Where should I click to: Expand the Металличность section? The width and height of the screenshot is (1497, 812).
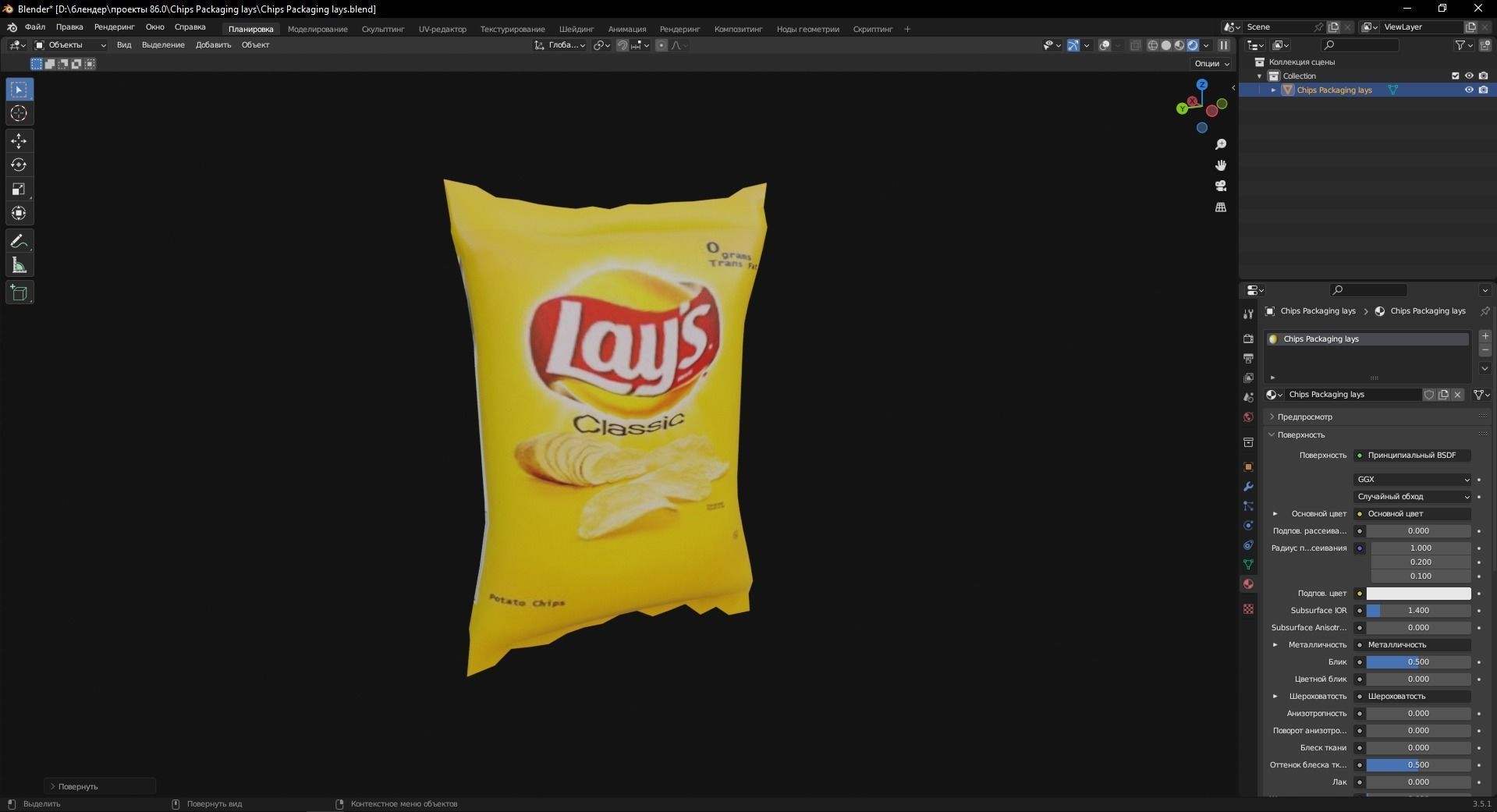click(1275, 645)
